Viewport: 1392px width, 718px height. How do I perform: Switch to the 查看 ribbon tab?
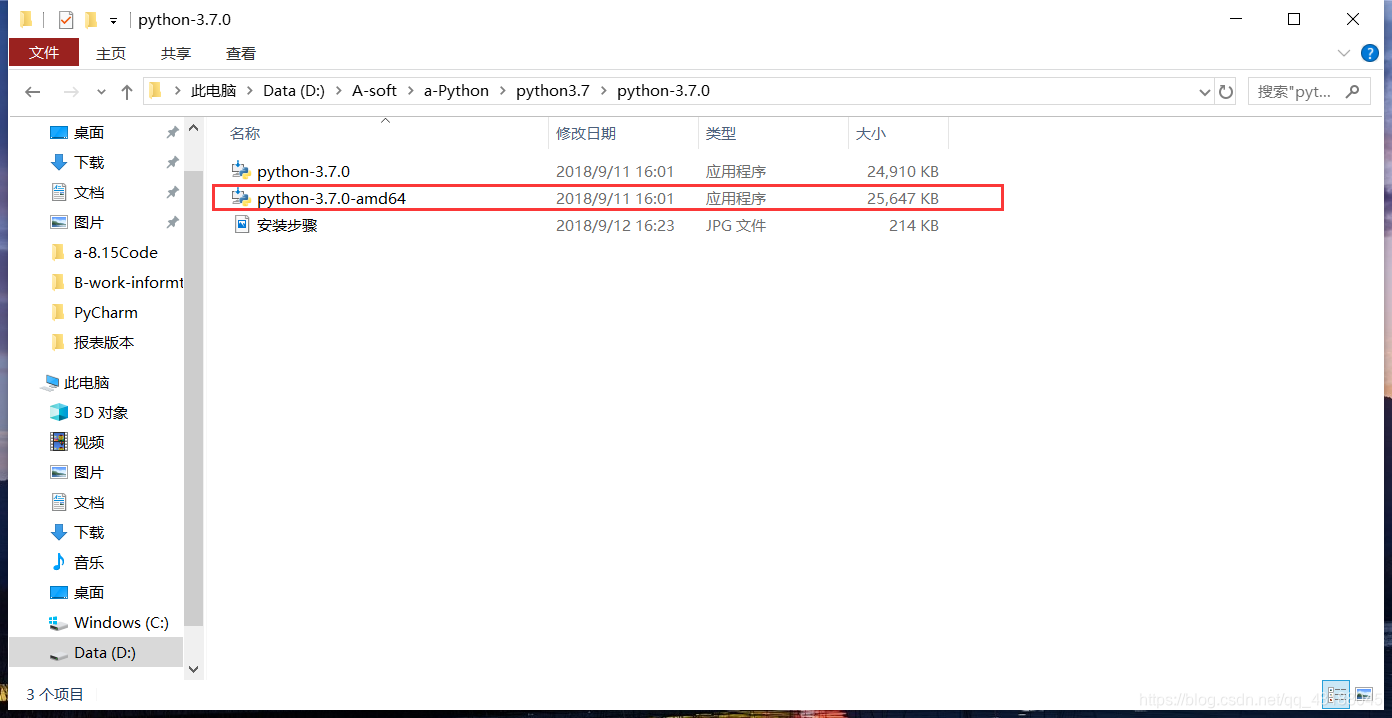pyautogui.click(x=241, y=53)
